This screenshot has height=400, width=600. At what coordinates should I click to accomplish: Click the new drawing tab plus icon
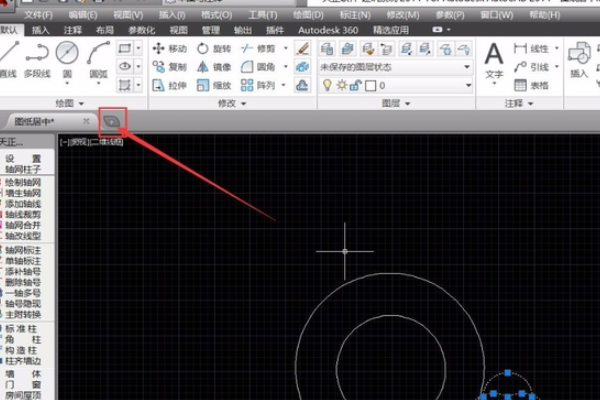112,122
